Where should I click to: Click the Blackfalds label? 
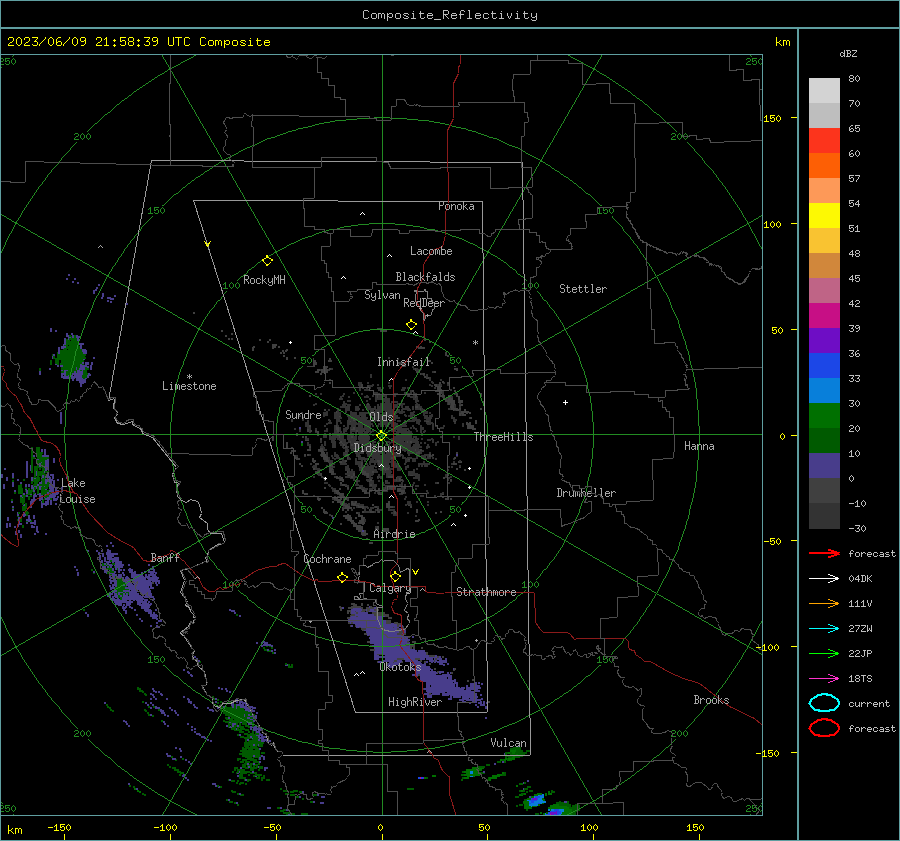tap(425, 277)
